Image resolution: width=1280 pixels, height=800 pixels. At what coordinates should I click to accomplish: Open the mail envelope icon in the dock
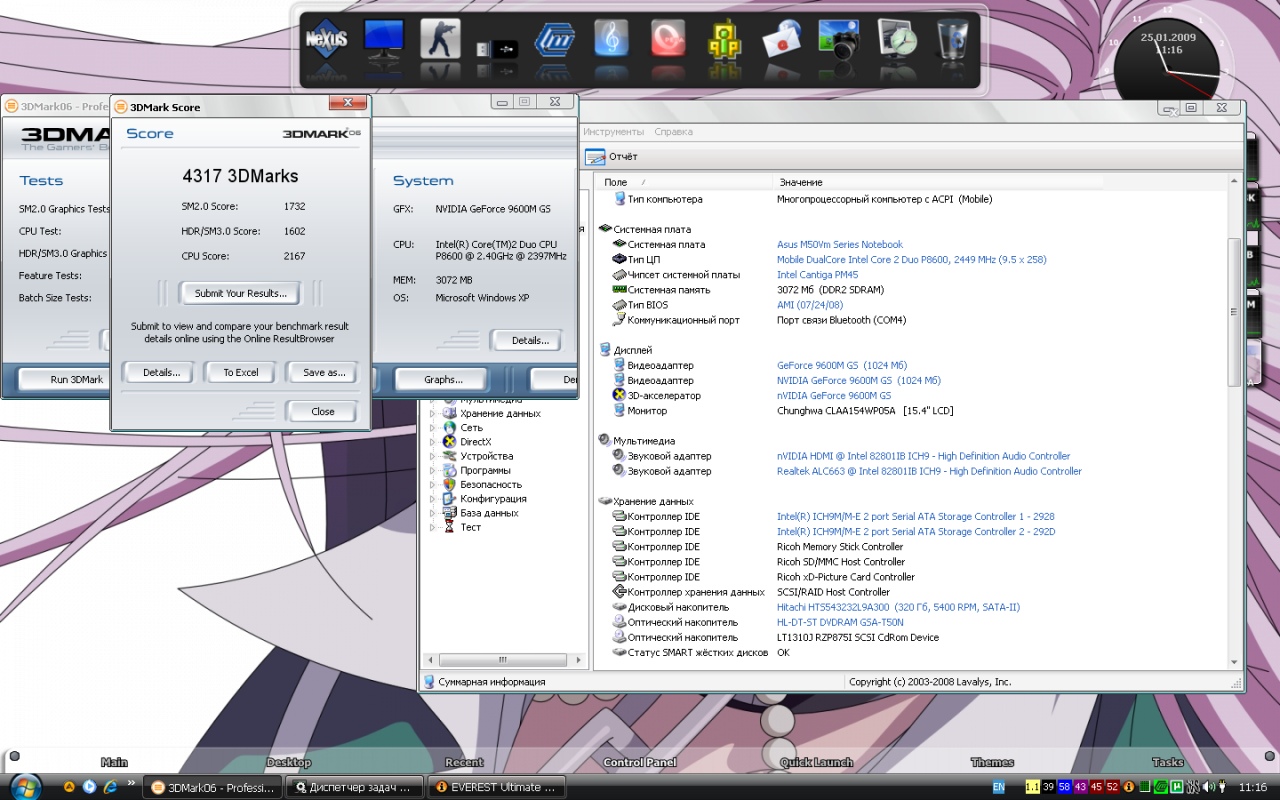pos(782,39)
